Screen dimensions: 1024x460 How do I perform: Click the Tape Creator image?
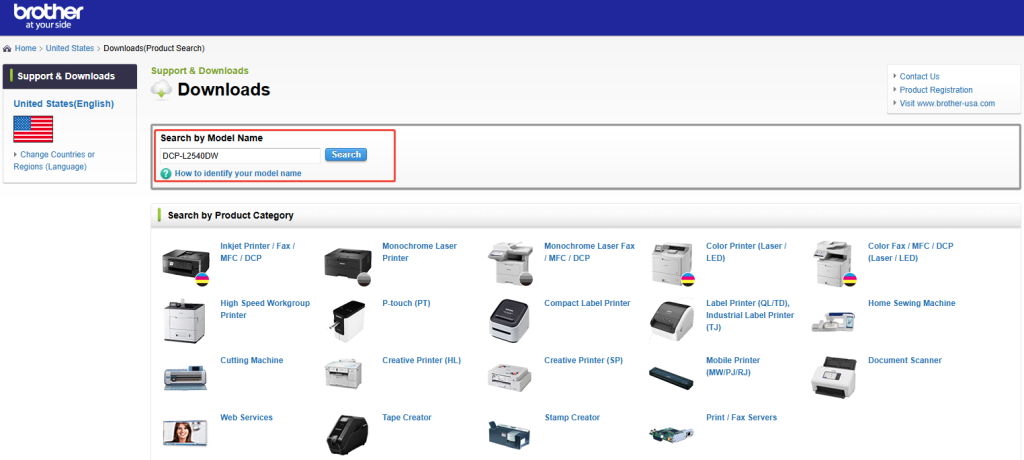[346, 435]
